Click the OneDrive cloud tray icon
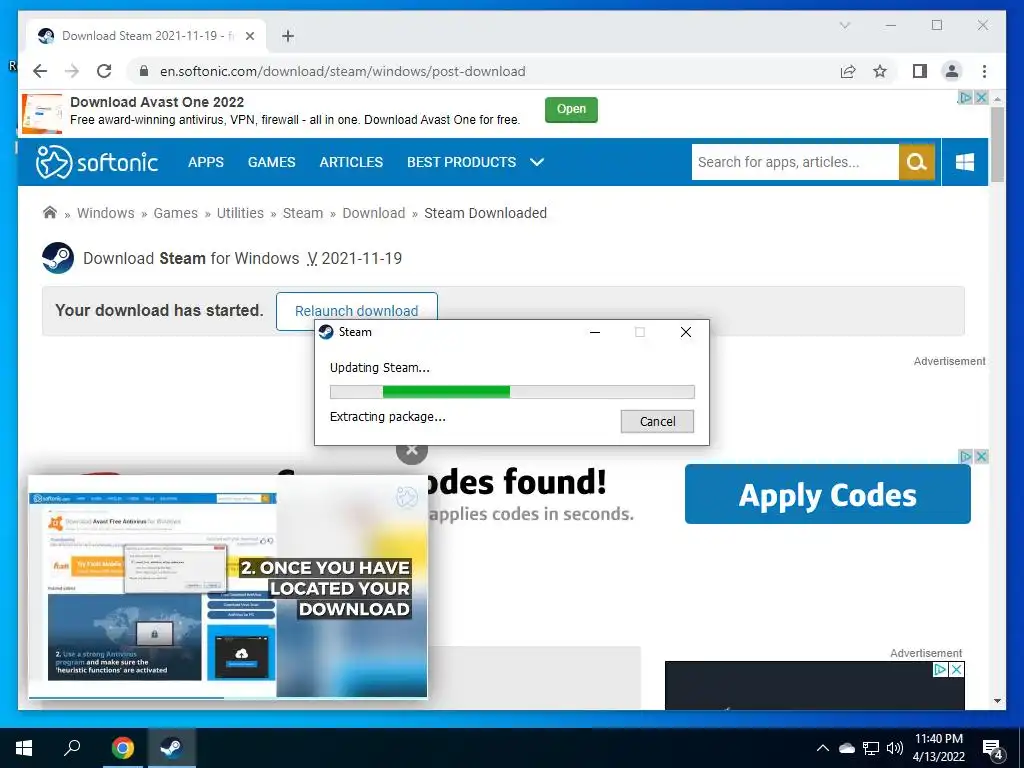The image size is (1024, 768). tap(847, 748)
